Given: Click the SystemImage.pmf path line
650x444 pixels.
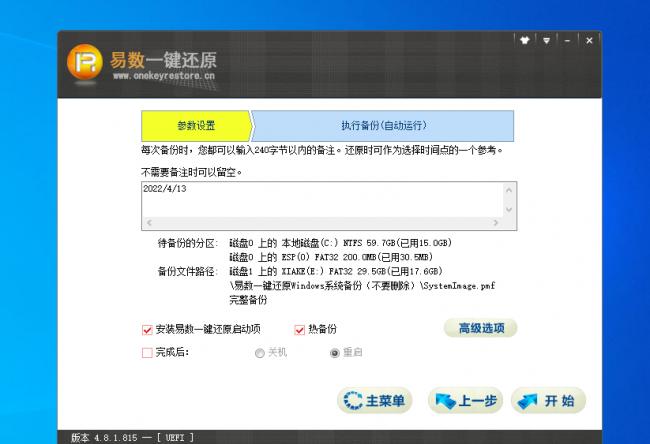Looking at the screenshot, I should click(x=362, y=286).
